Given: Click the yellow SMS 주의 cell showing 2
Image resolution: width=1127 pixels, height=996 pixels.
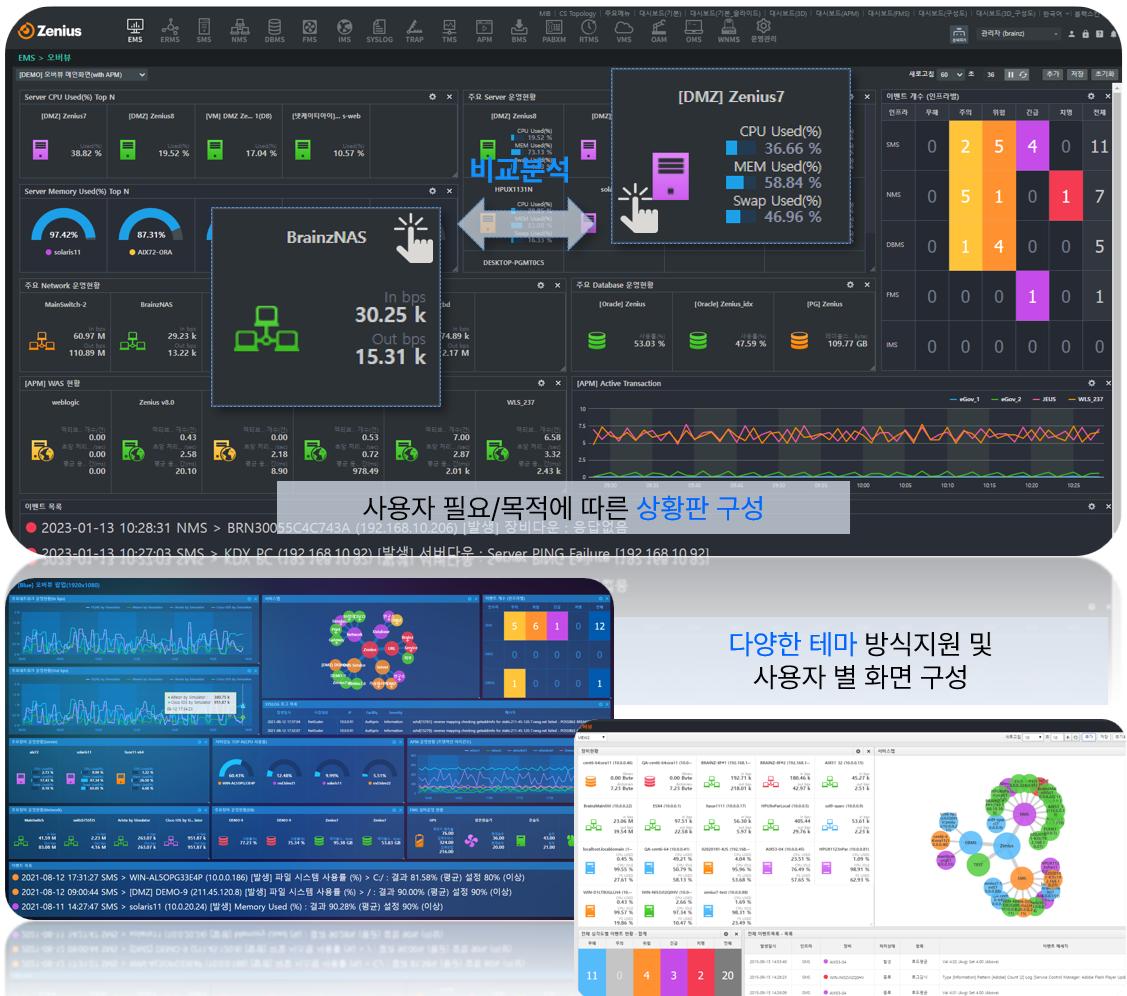Looking at the screenshot, I should [x=965, y=146].
